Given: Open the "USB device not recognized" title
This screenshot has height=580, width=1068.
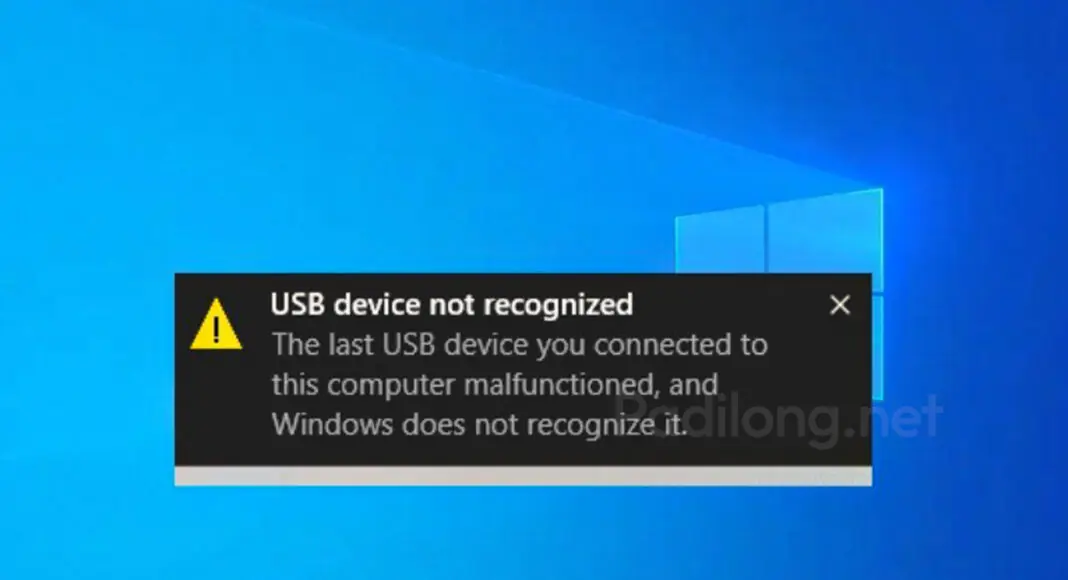Looking at the screenshot, I should pos(452,304).
